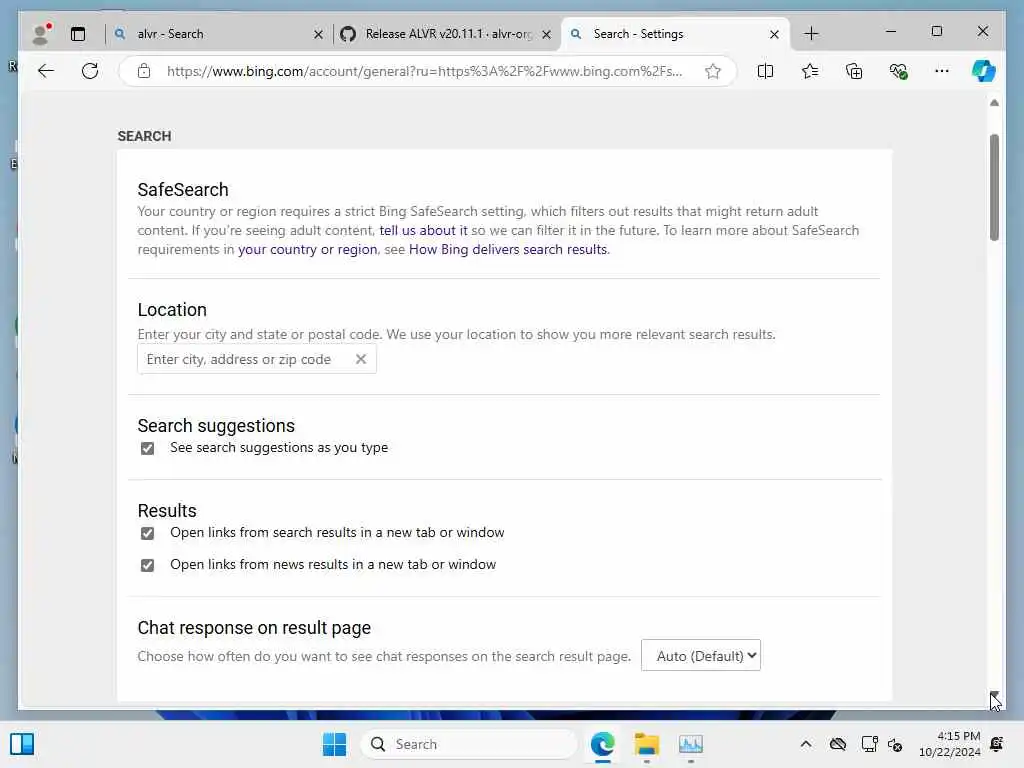This screenshot has height=768, width=1024.
Task: Open the Favorites list
Action: pyautogui.click(x=810, y=71)
